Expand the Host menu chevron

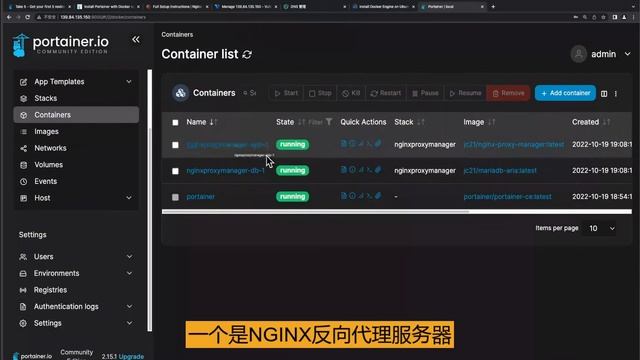coord(129,198)
